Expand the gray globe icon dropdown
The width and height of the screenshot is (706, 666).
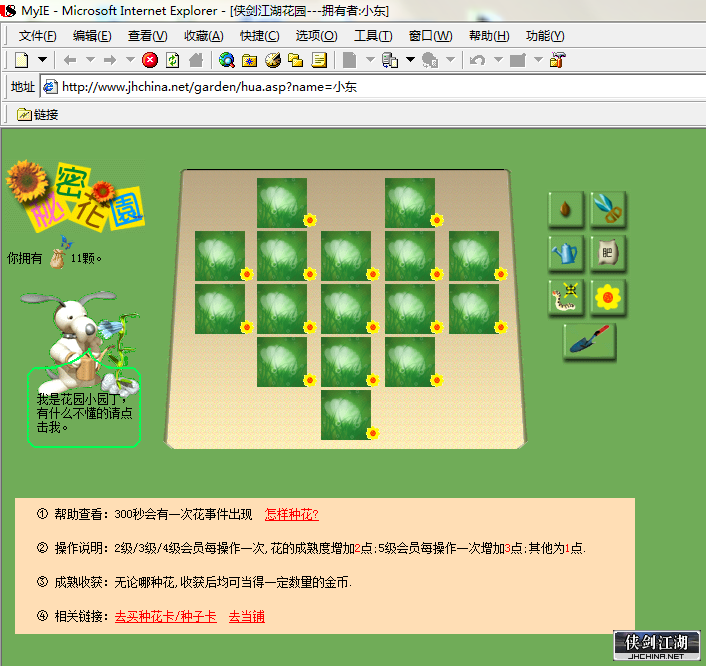pyautogui.click(x=450, y=59)
